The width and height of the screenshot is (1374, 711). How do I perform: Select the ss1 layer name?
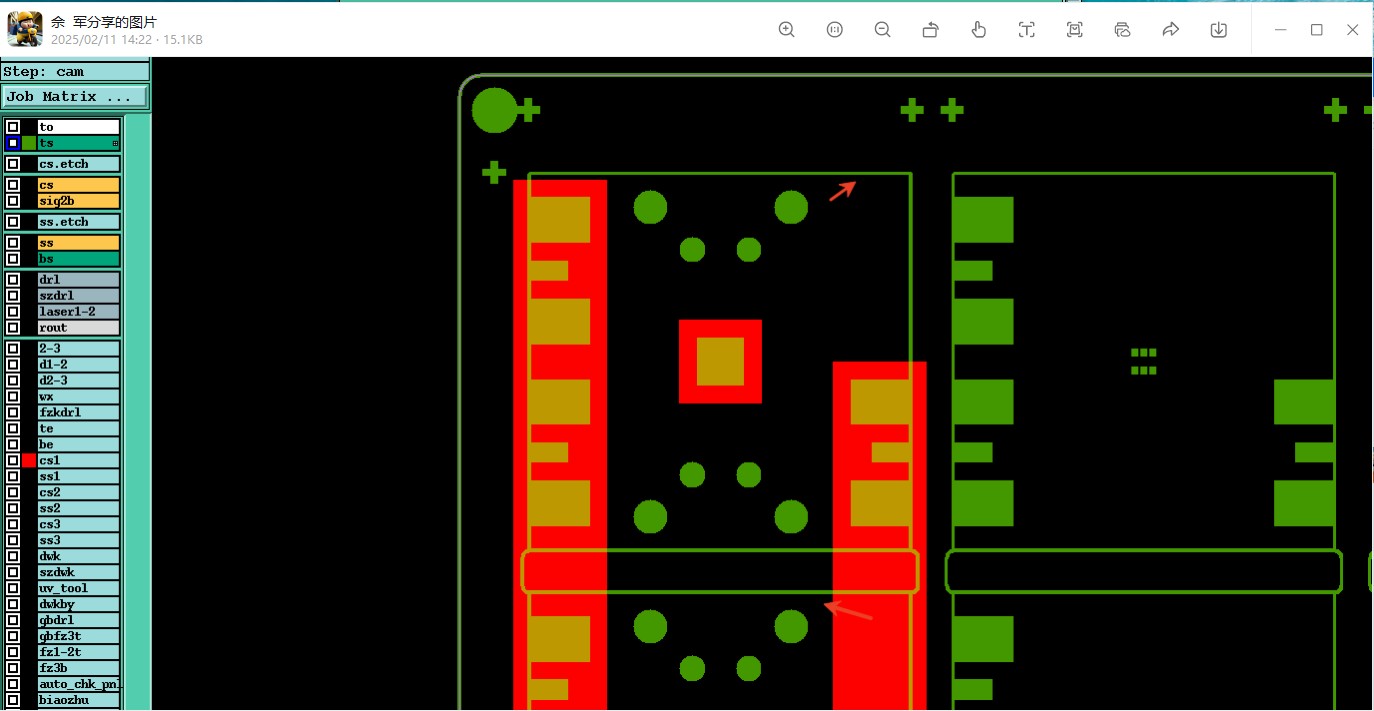pos(79,477)
